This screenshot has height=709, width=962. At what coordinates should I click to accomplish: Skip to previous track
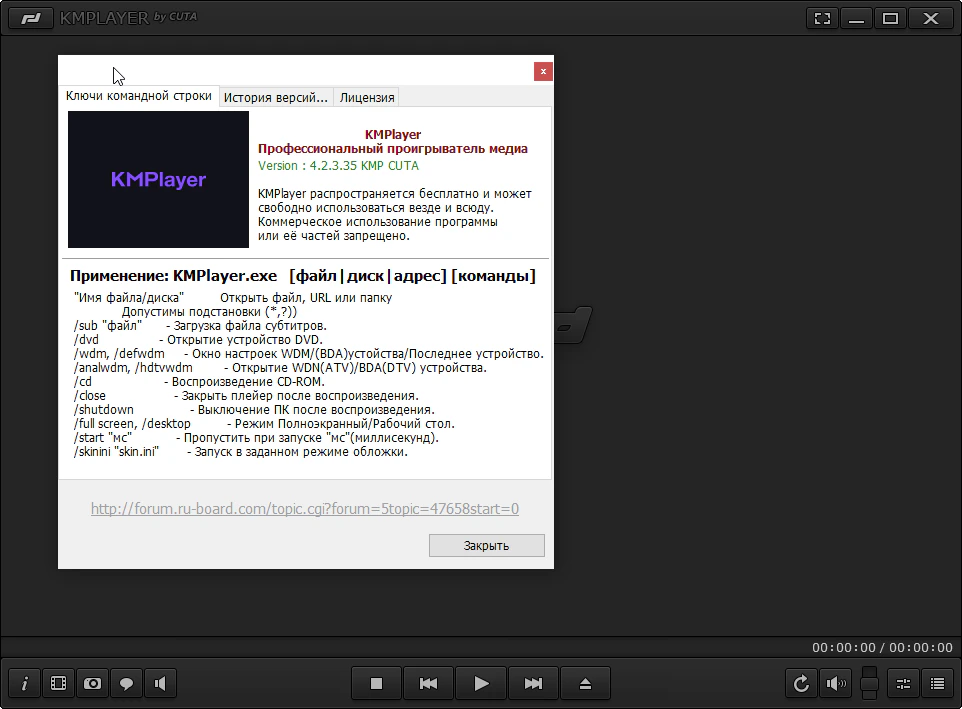point(428,683)
